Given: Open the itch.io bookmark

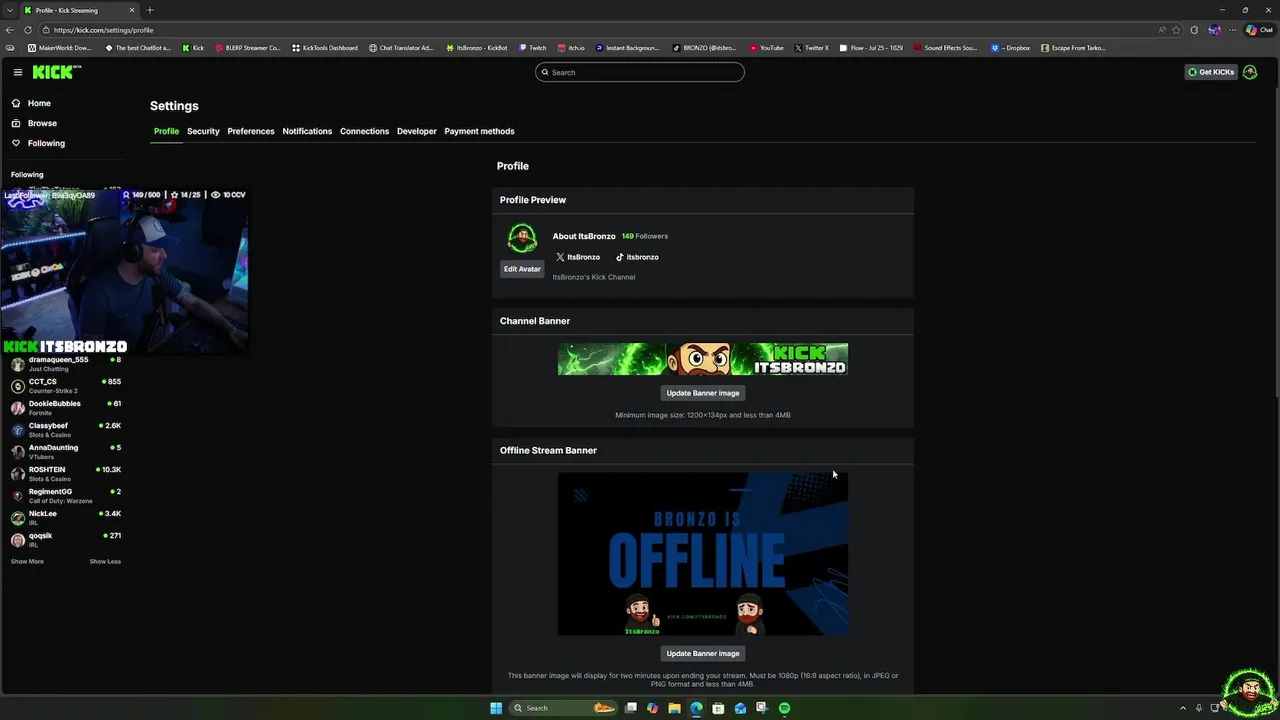Looking at the screenshot, I should pos(572,48).
